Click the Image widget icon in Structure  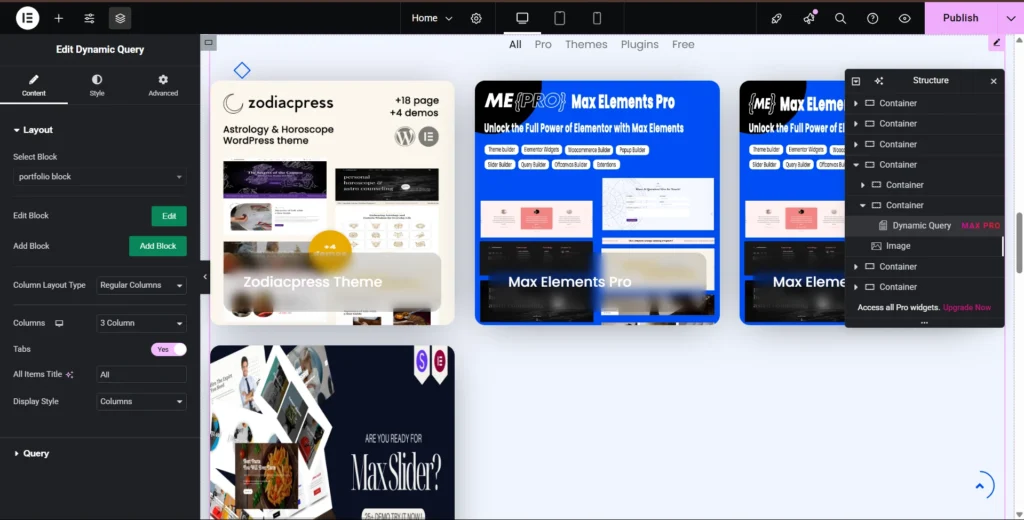point(876,246)
